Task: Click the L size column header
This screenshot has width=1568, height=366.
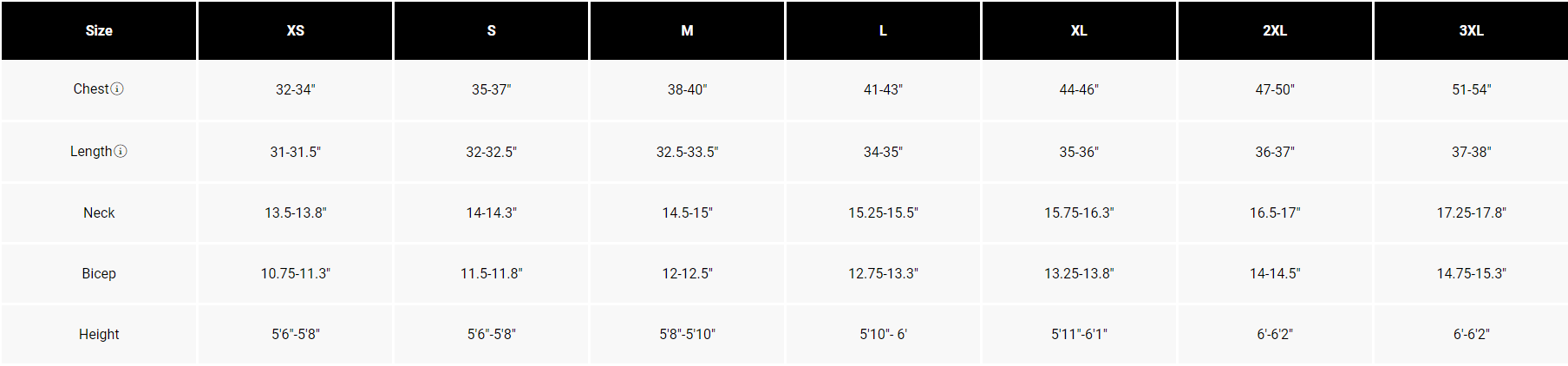Action: click(x=883, y=30)
